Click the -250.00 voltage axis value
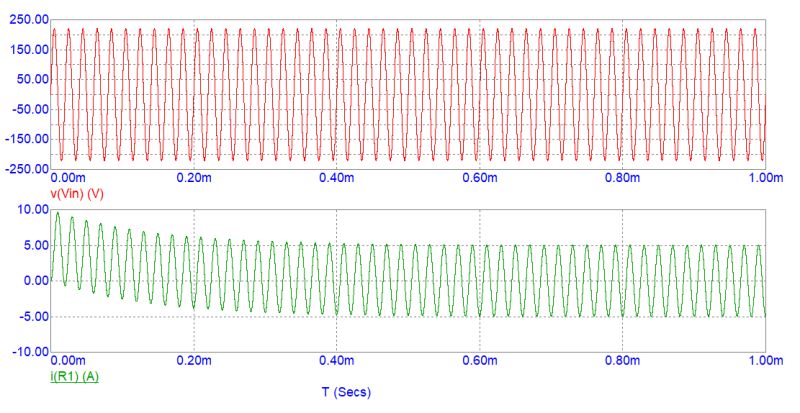This screenshot has height=413, width=800. [27, 168]
